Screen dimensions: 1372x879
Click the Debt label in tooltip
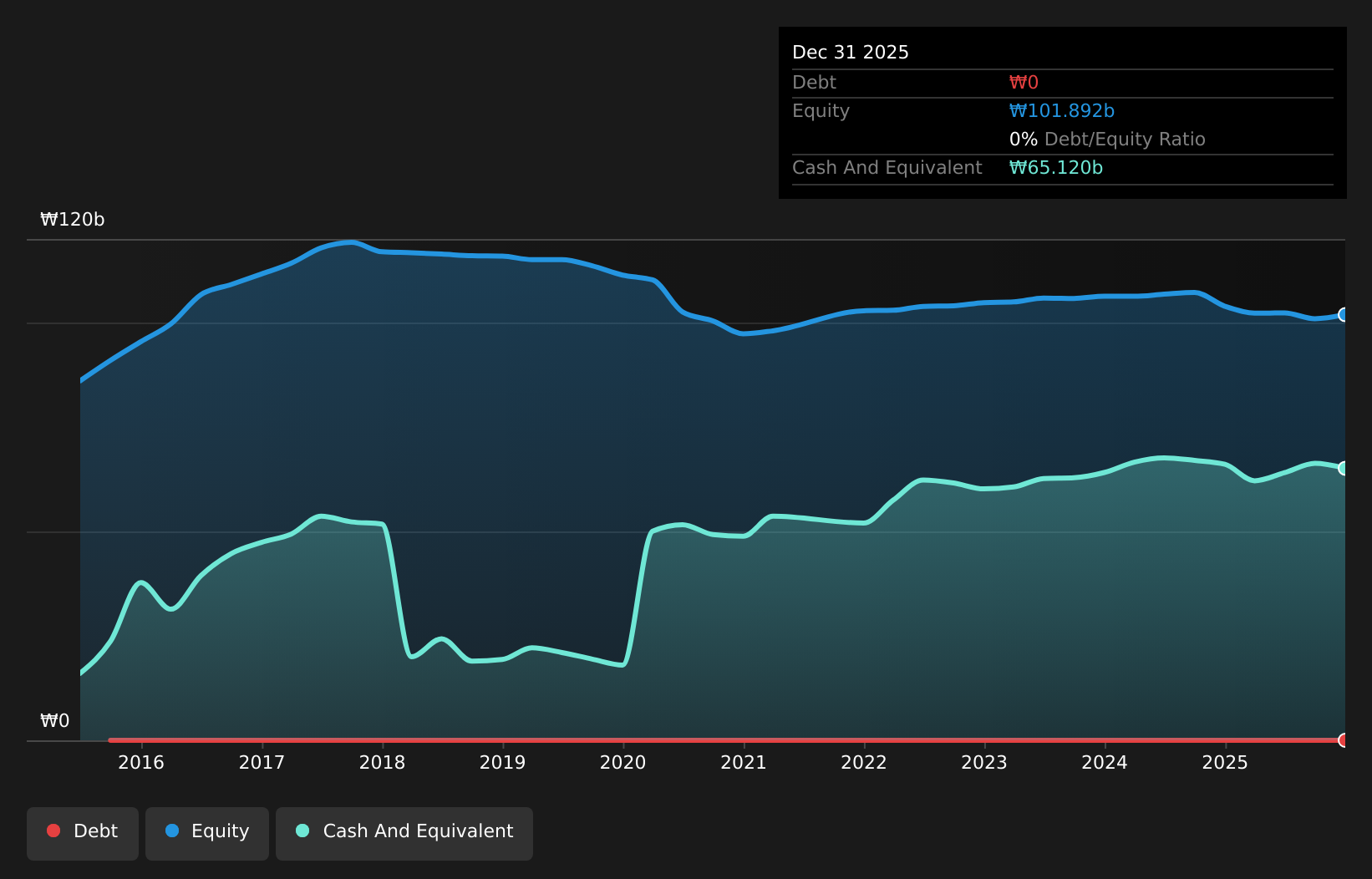point(814,83)
